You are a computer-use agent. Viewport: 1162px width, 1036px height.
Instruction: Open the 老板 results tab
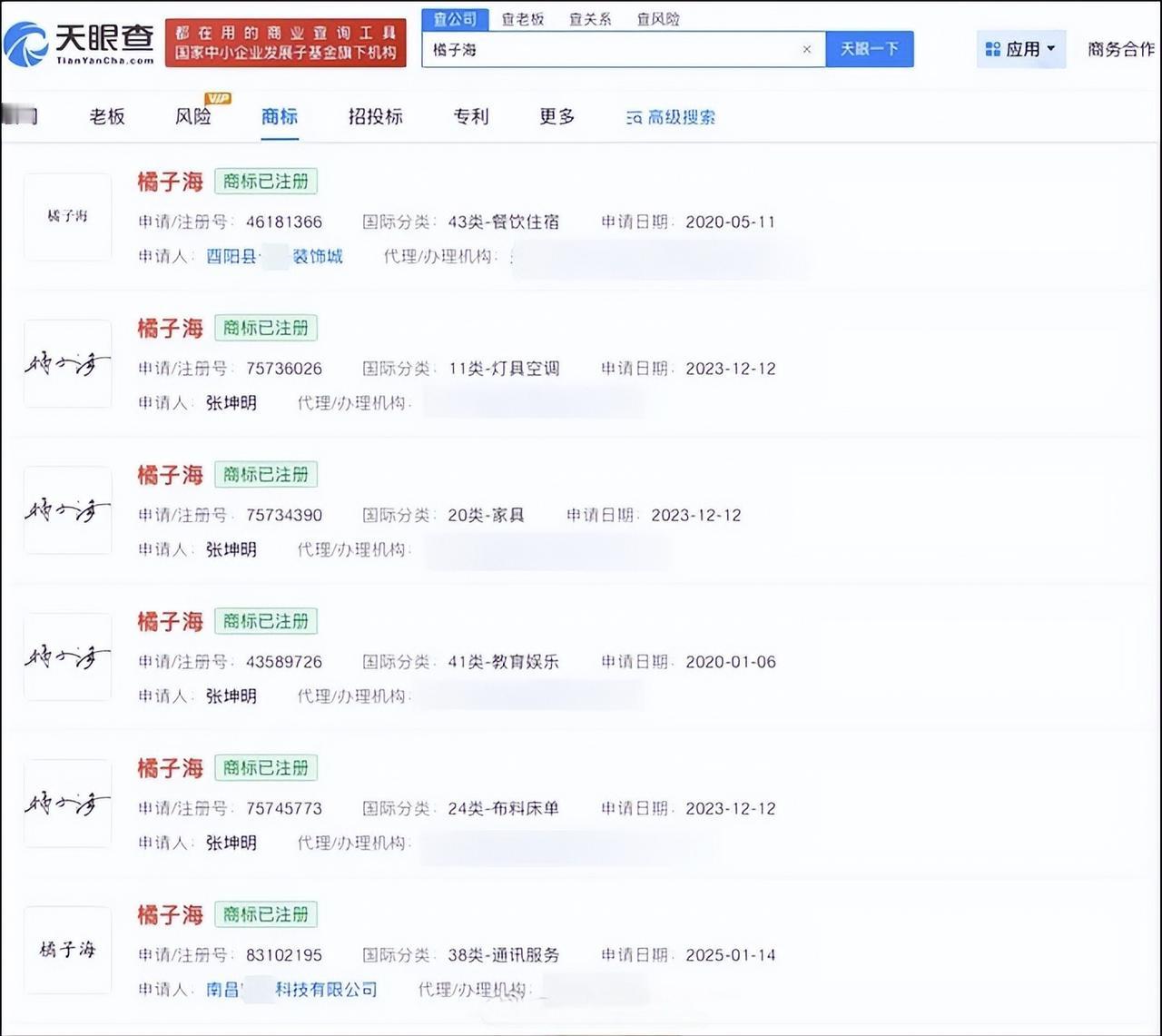(x=107, y=116)
